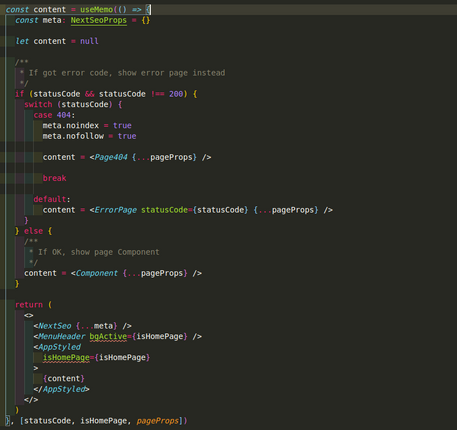Click the useMemo call on first line
This screenshot has width=457, height=430.
96,9
